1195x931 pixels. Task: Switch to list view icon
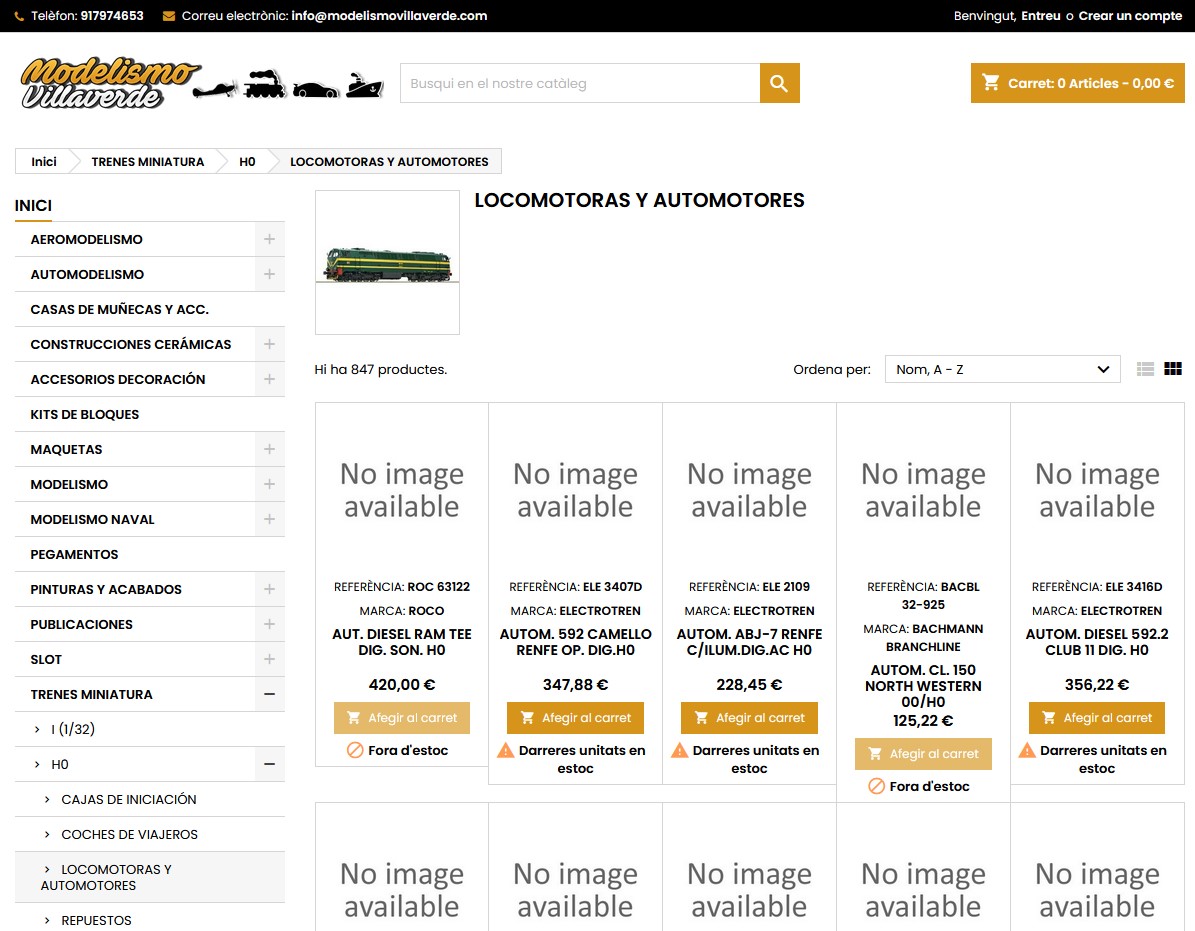coord(1145,370)
